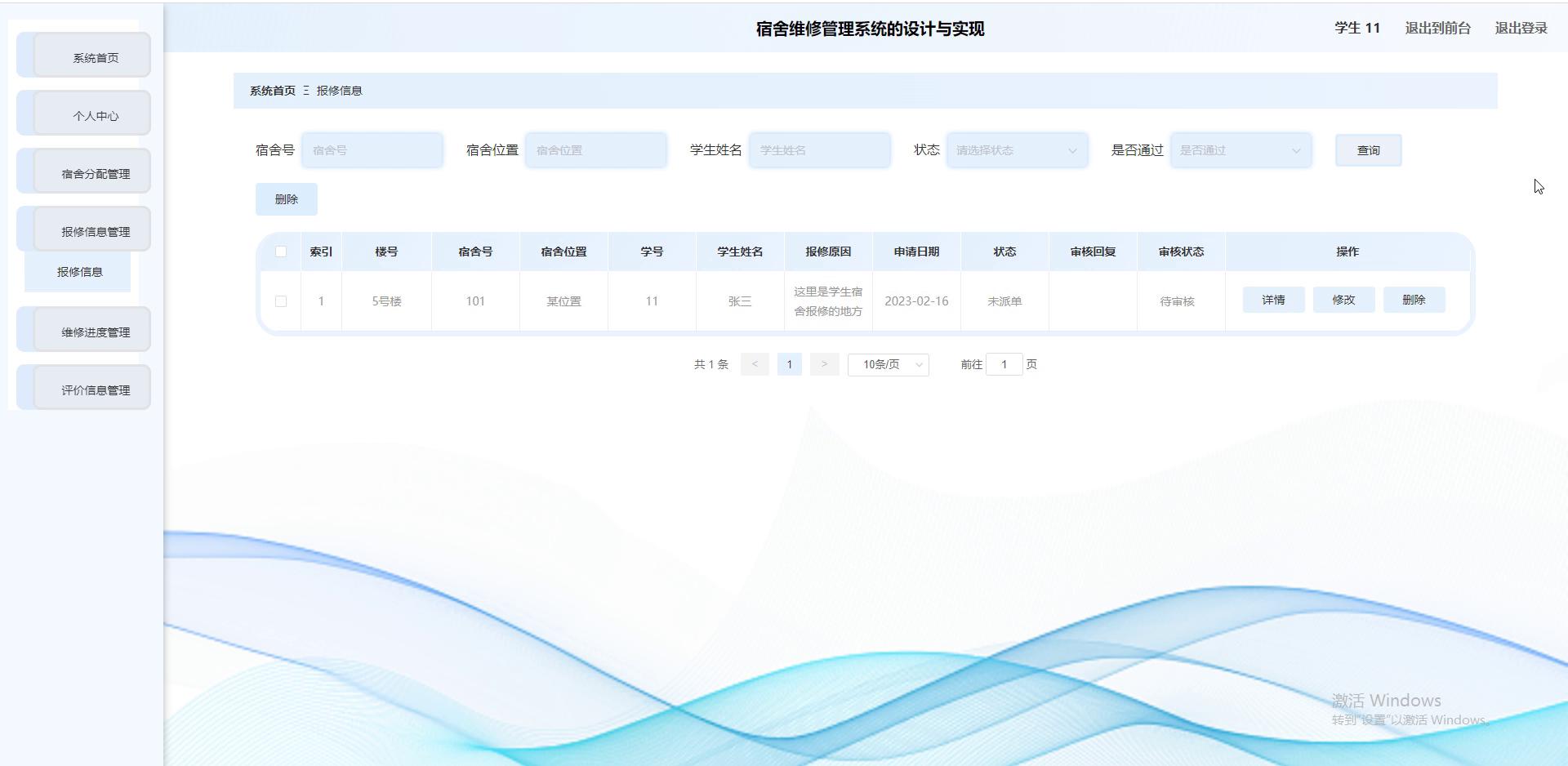Open the 状态 dropdown selector

click(1018, 150)
